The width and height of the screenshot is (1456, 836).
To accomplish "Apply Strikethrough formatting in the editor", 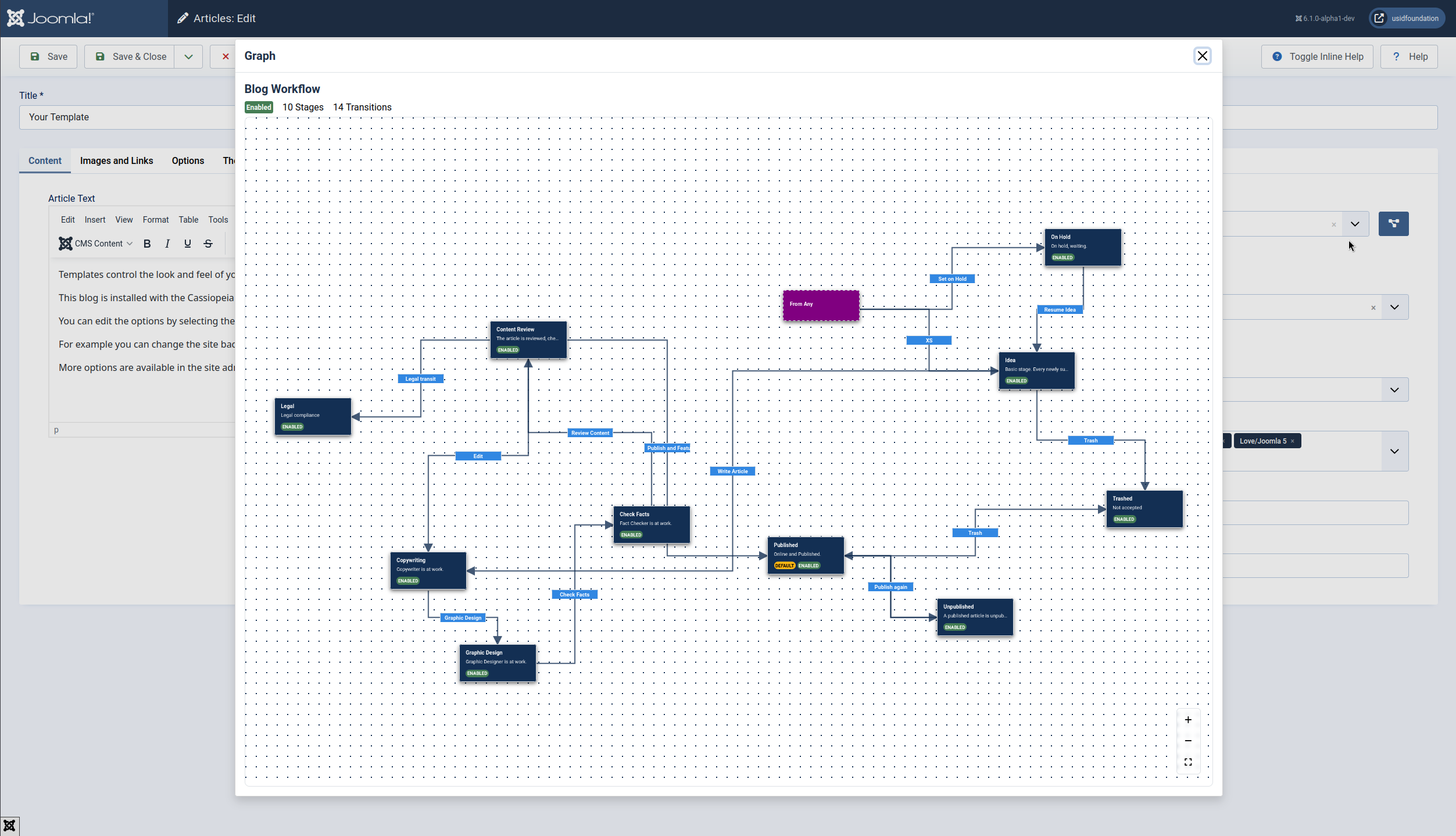I will pyautogui.click(x=208, y=243).
